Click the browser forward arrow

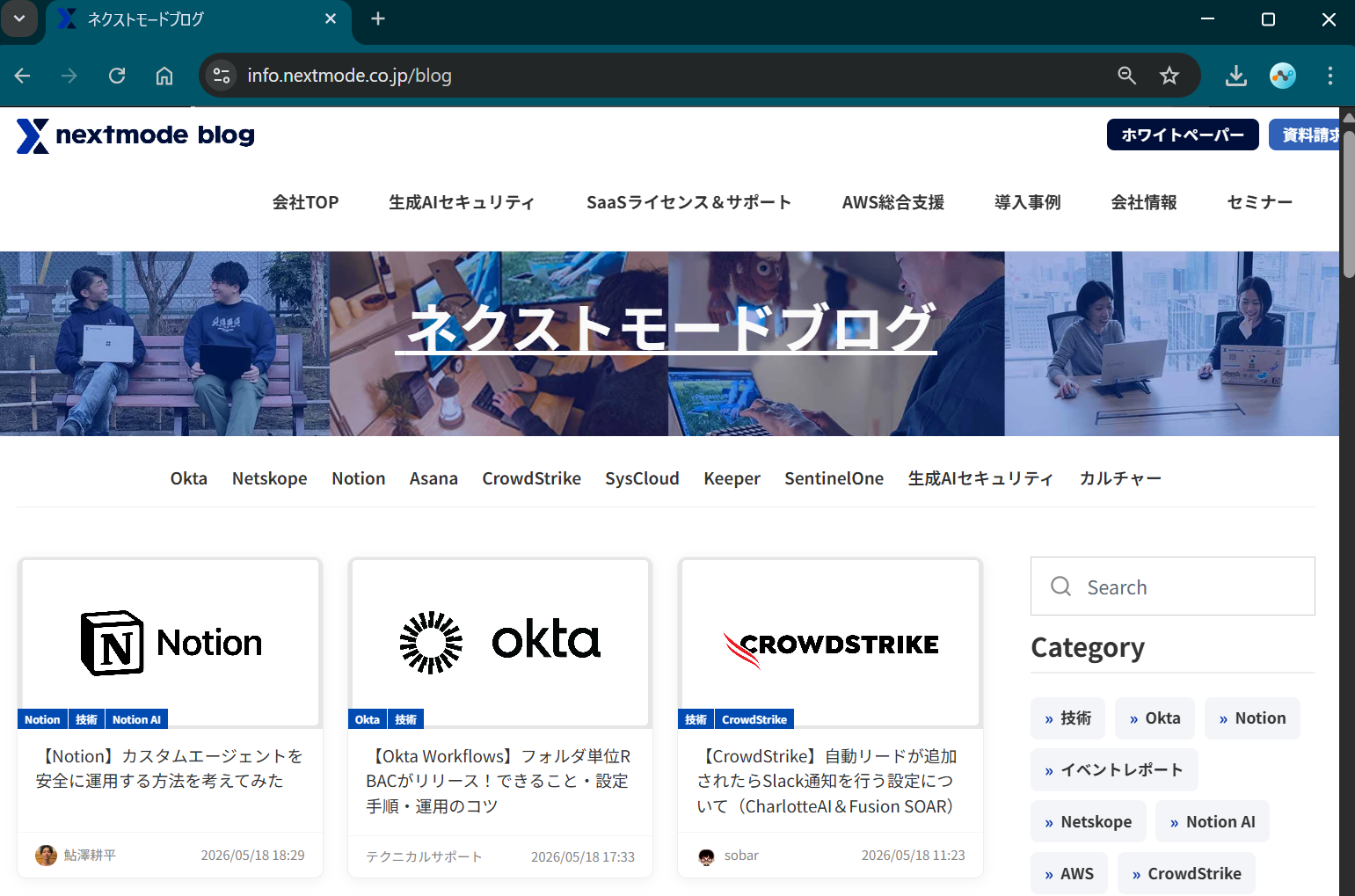coord(69,76)
